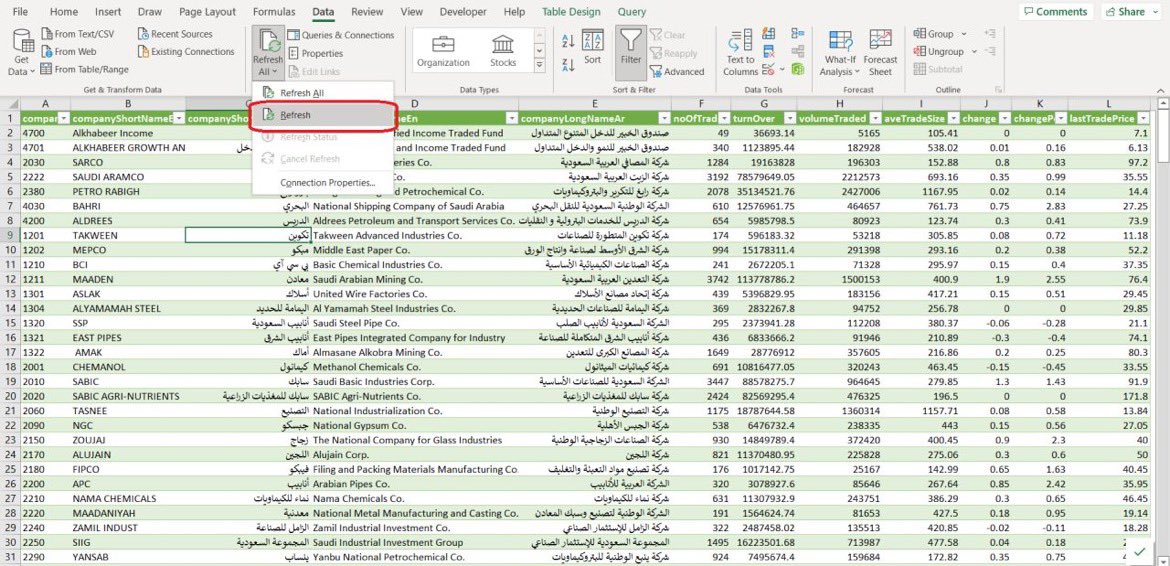Import data From Text/CSV
This screenshot has width=1170, height=566.
point(78,34)
